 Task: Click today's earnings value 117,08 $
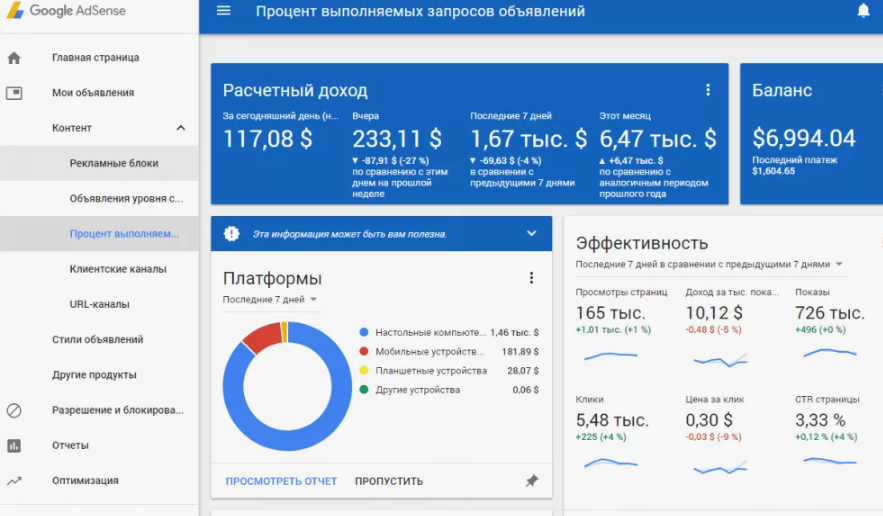pos(267,139)
